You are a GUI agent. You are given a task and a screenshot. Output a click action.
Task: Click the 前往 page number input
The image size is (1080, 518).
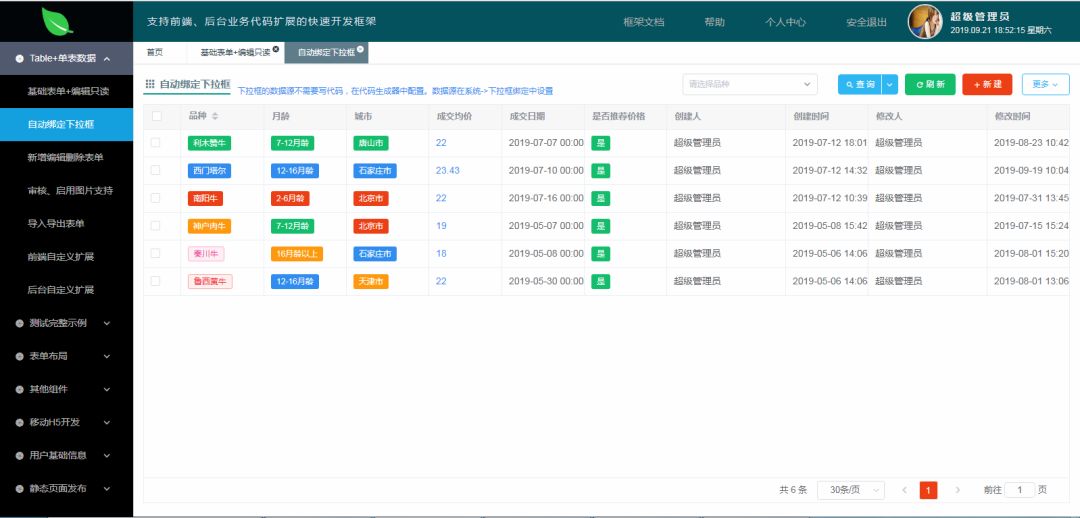[1019, 490]
